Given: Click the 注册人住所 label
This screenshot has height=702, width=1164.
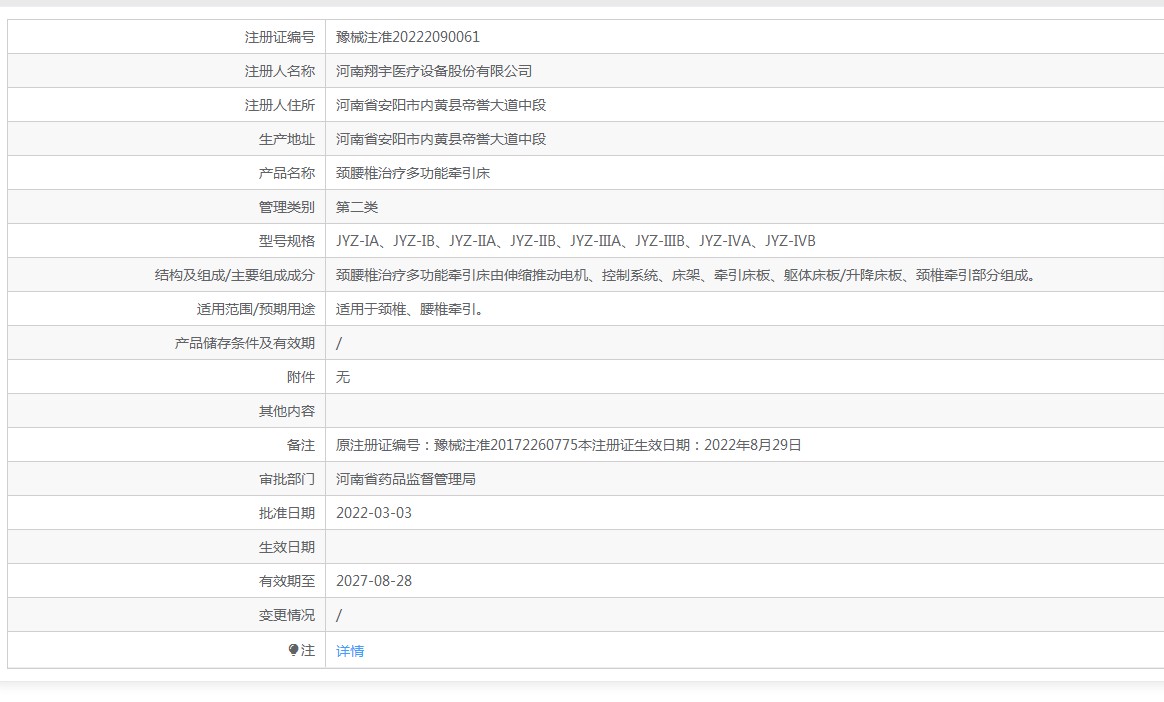Looking at the screenshot, I should click(x=280, y=105).
